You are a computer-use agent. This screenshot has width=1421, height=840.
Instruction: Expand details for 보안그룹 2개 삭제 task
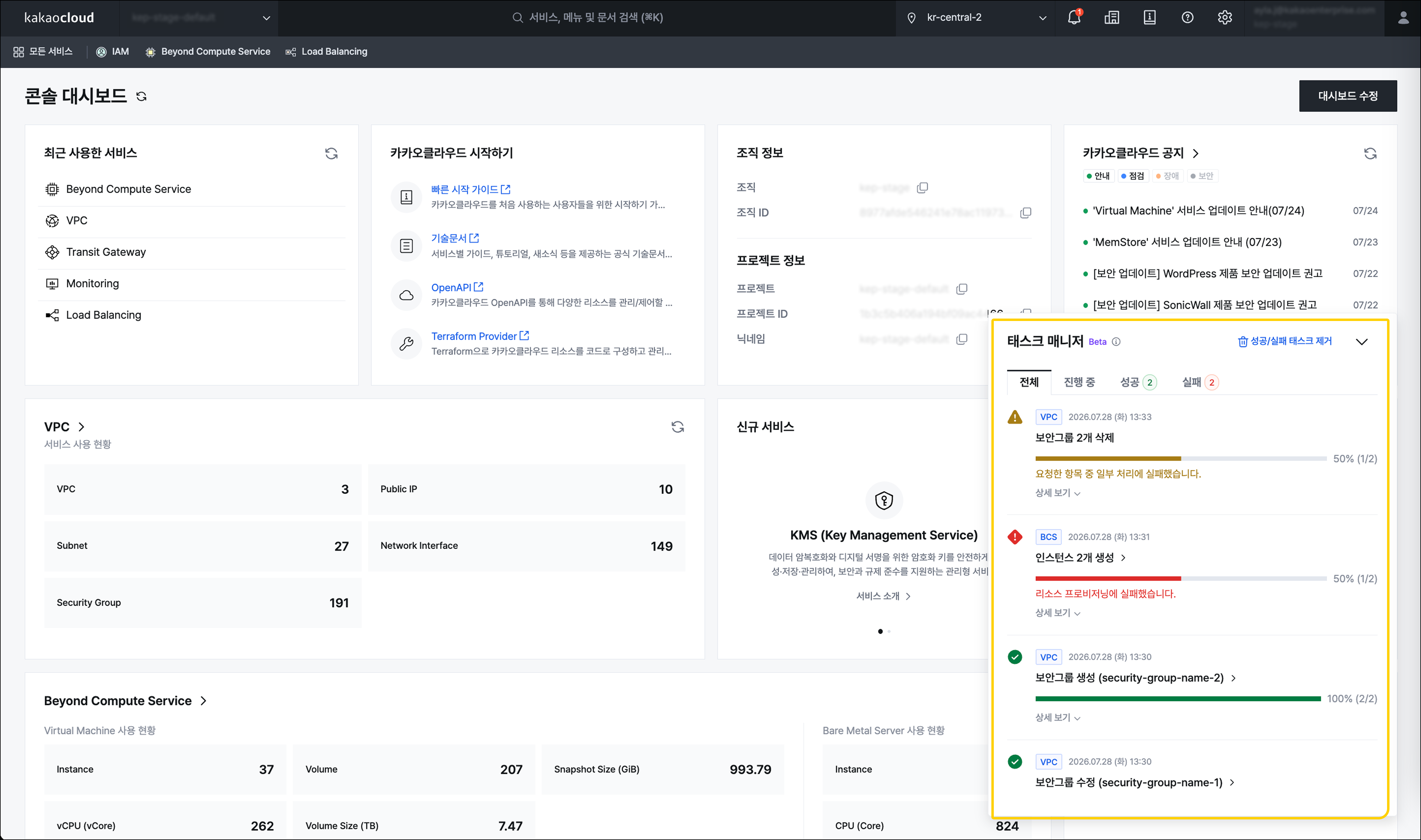pos(1057,493)
